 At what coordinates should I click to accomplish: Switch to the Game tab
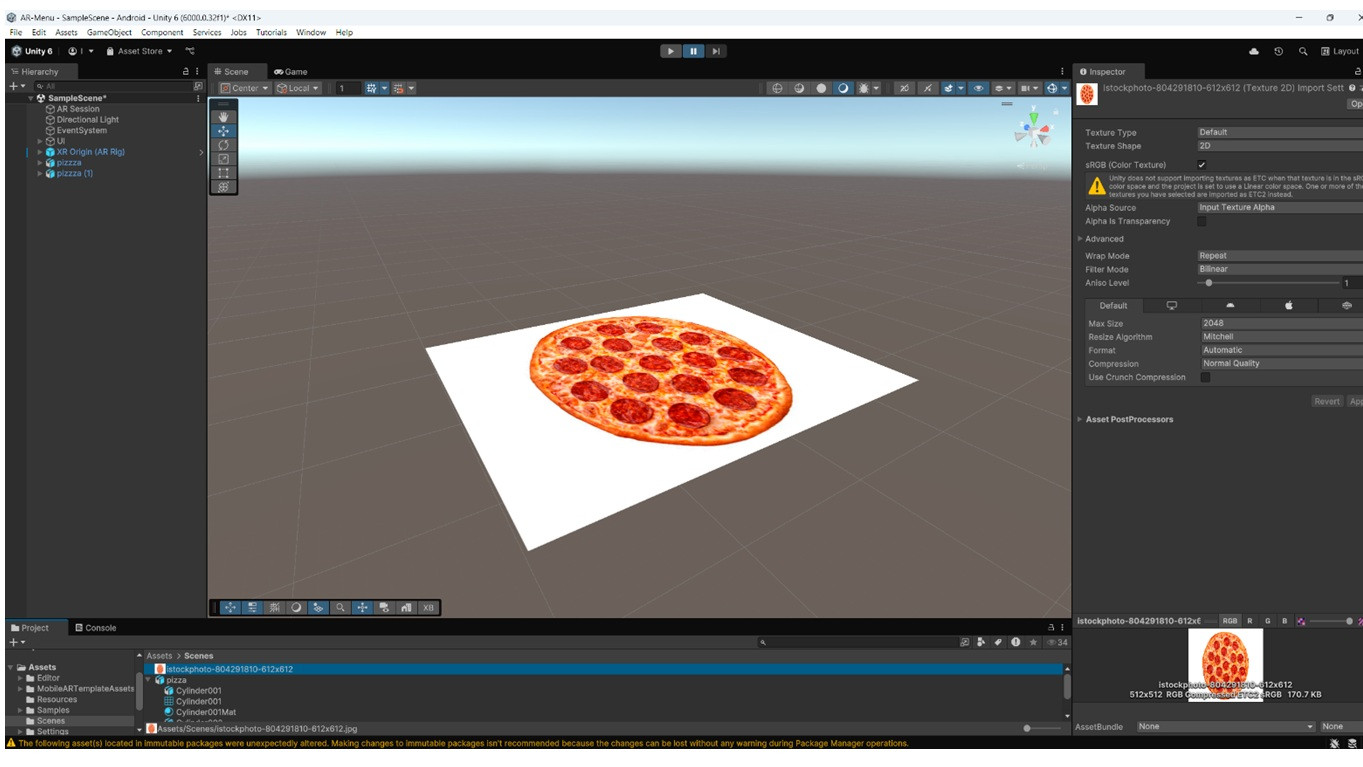tap(291, 72)
